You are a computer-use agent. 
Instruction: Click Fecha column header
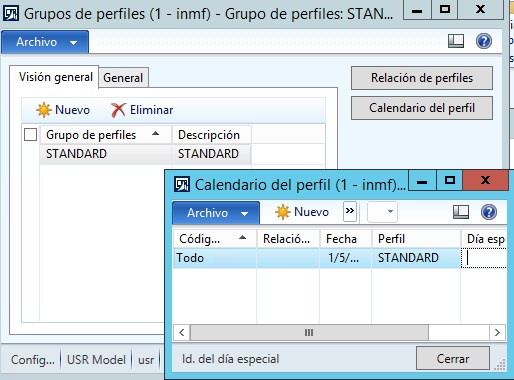pyautogui.click(x=346, y=239)
